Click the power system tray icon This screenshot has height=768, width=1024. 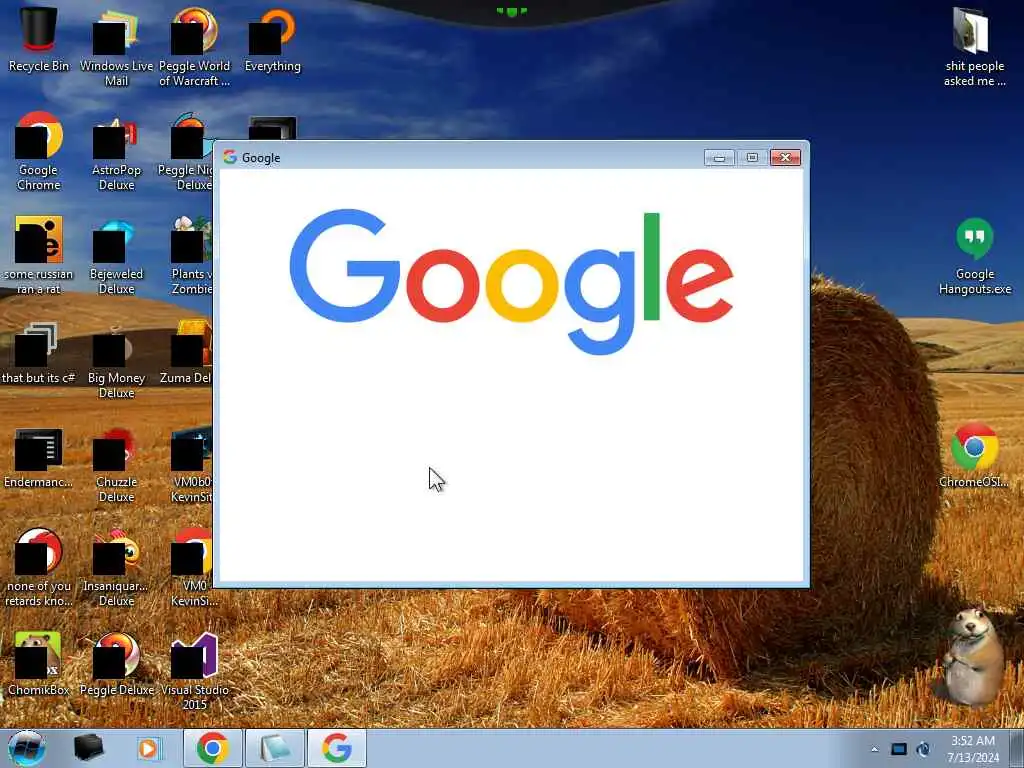[x=923, y=749]
